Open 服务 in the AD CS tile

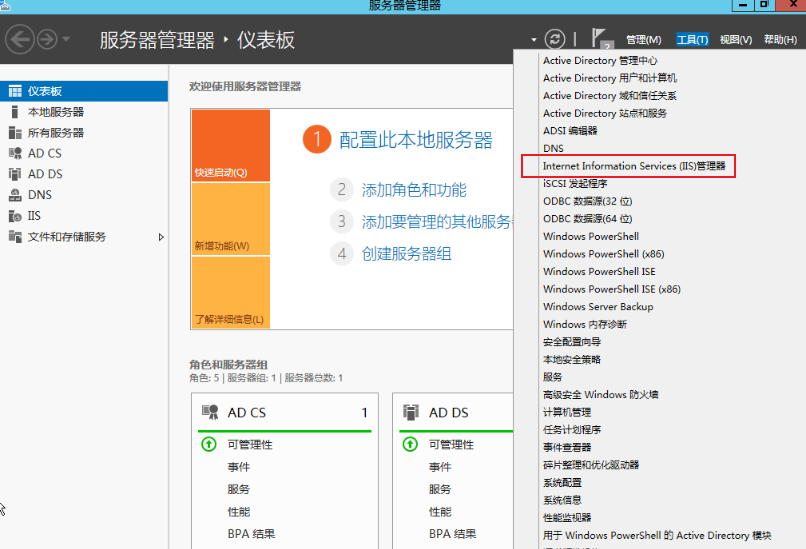(239, 489)
